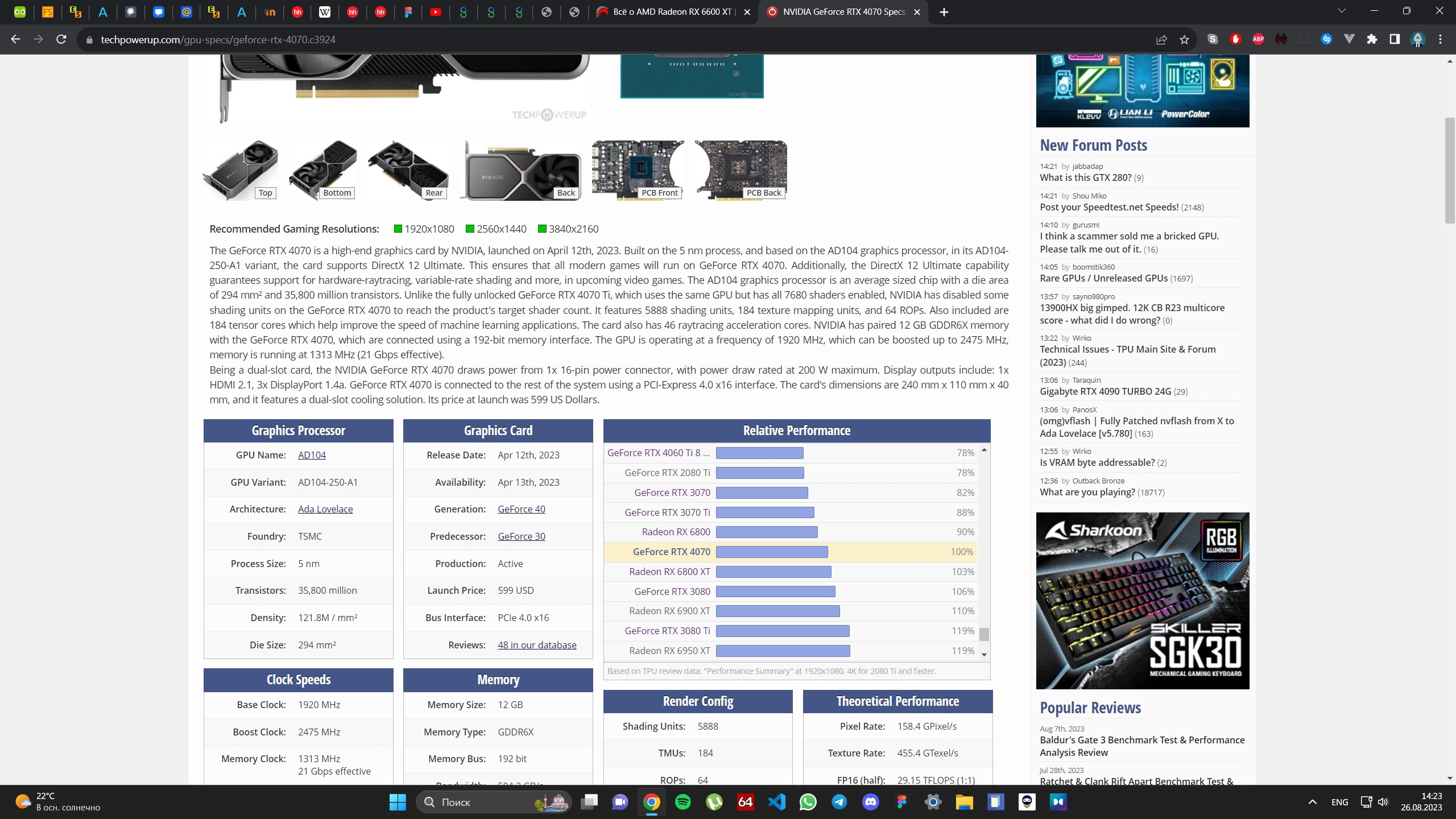
Task: Open Spotify from the taskbar
Action: pyautogui.click(x=682, y=802)
